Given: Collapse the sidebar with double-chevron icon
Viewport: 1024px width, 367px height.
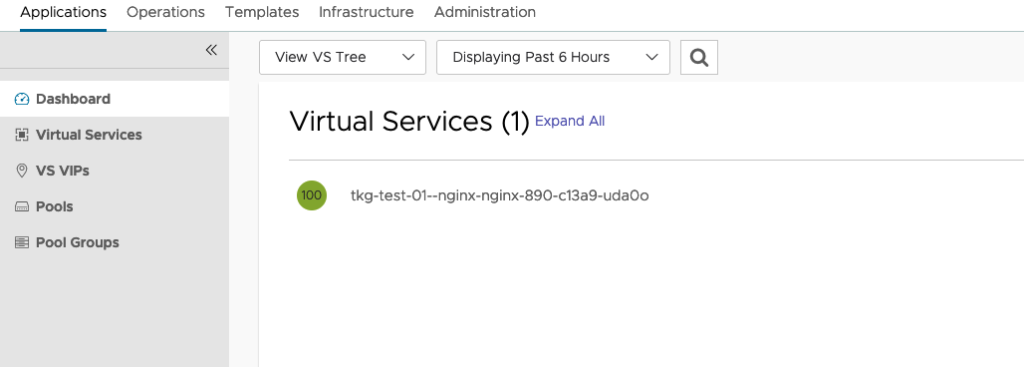Looking at the screenshot, I should (211, 50).
